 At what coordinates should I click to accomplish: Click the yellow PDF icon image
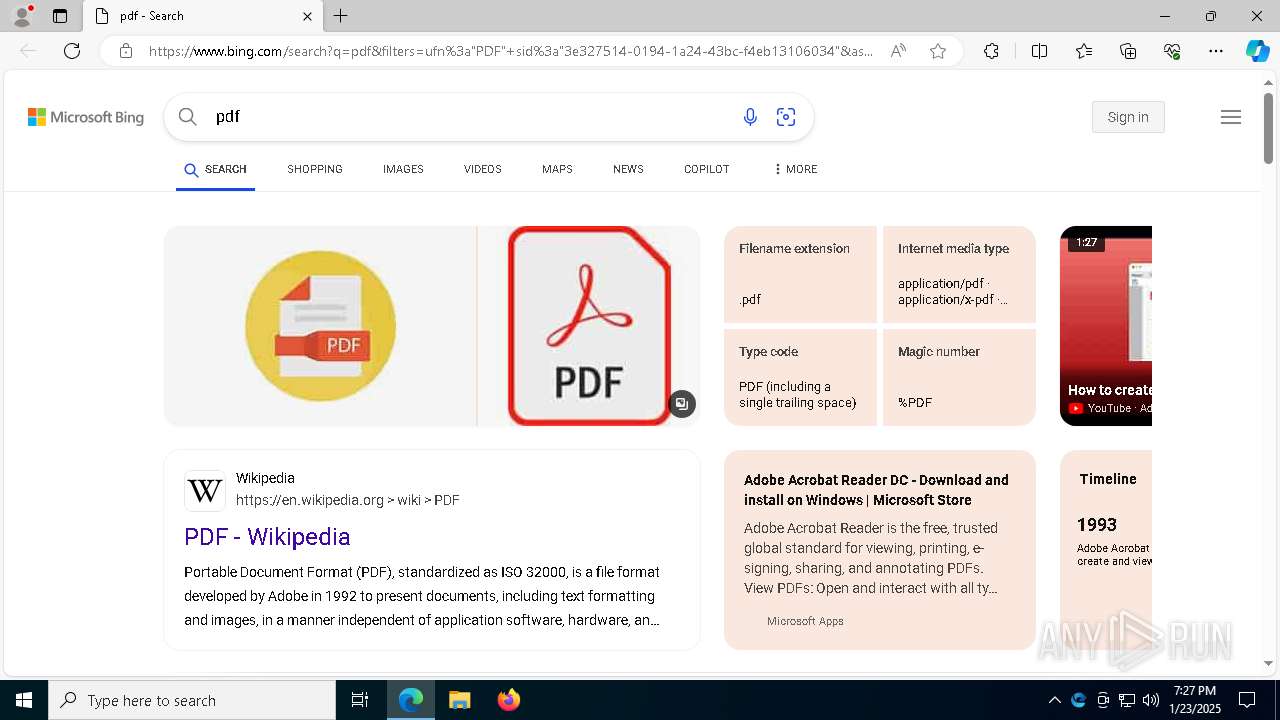coord(320,326)
